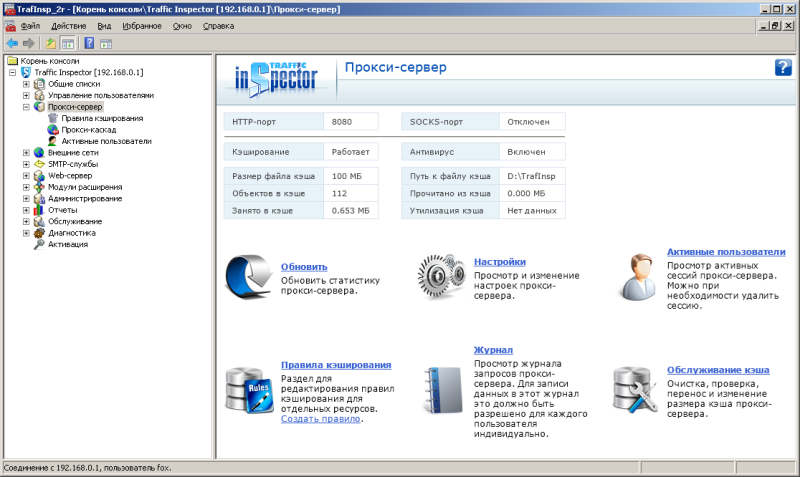This screenshot has width=800, height=477.
Task: Expand the Управление пользователями node
Action: coord(26,95)
